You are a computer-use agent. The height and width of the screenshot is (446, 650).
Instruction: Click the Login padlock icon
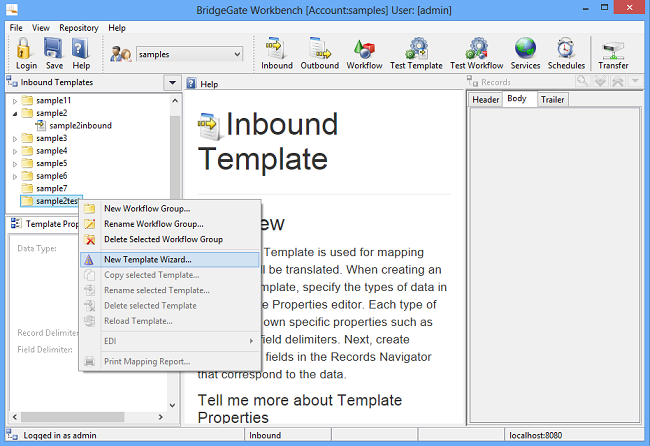(24, 48)
